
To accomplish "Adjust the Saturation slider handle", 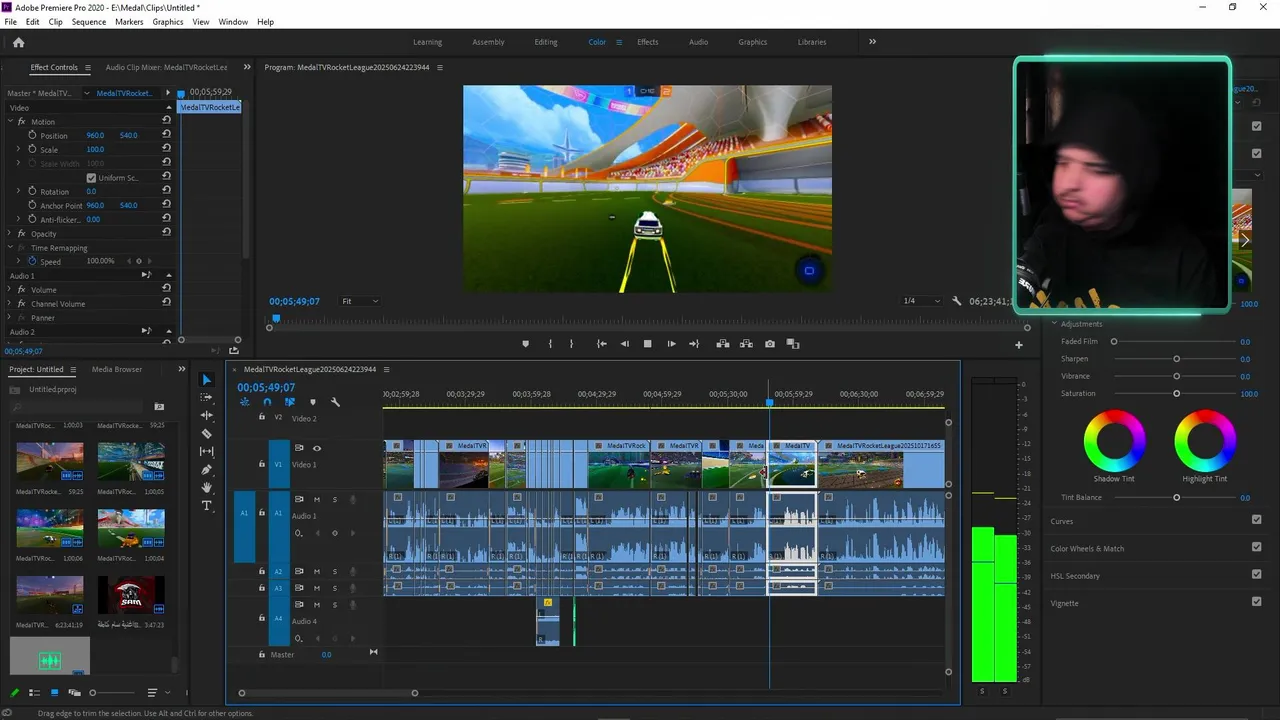I will (1177, 394).
